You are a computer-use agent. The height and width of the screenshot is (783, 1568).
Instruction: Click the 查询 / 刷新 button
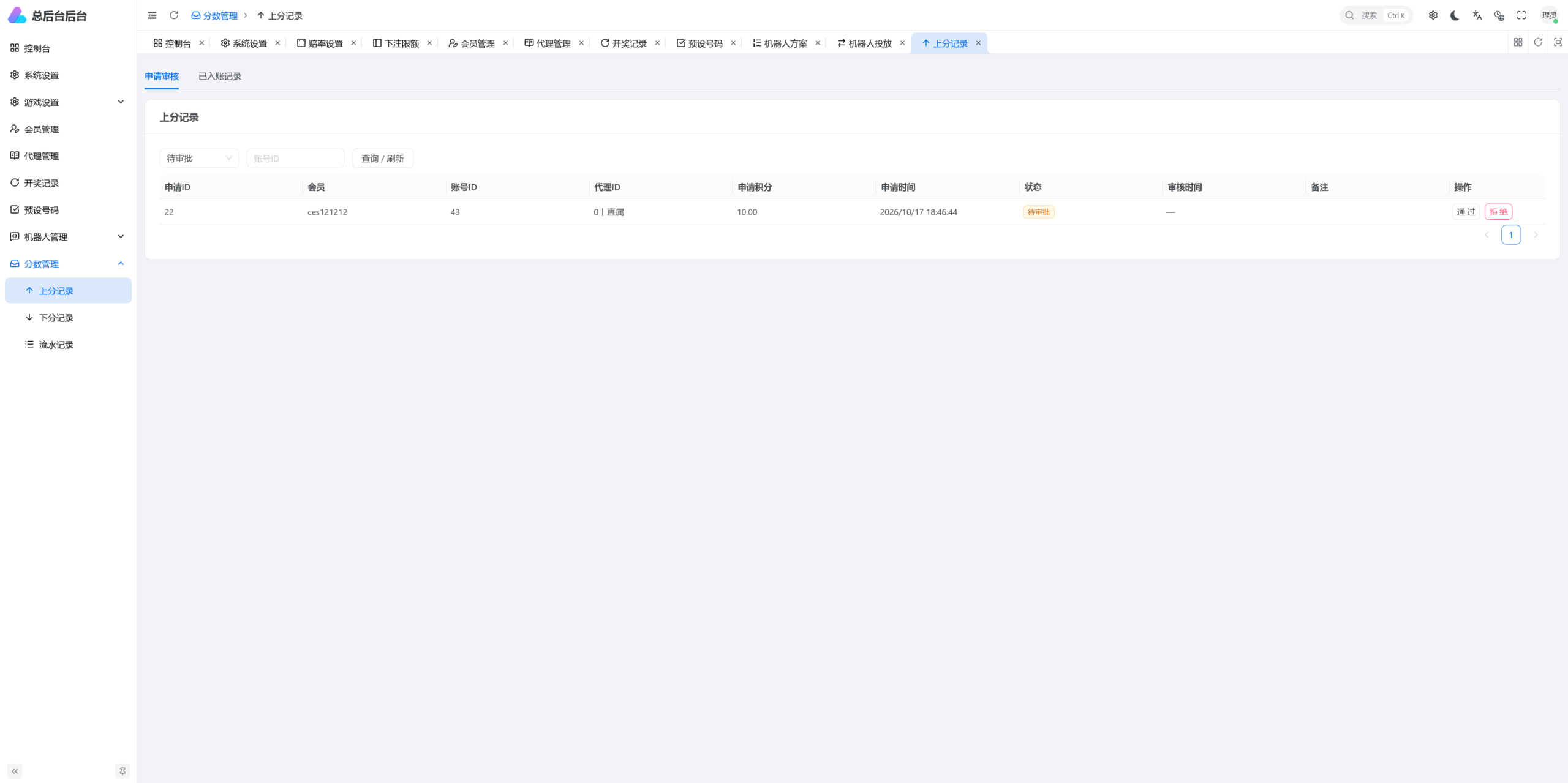click(x=382, y=158)
